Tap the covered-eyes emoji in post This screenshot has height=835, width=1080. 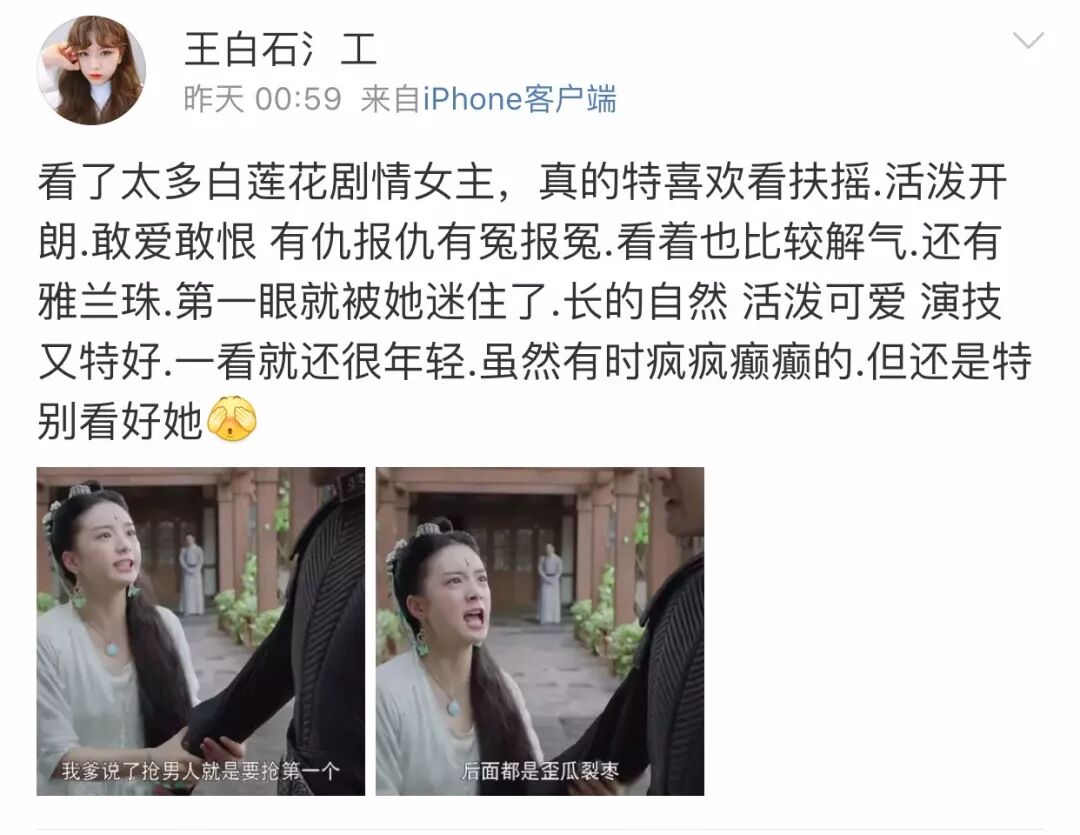coord(232,419)
